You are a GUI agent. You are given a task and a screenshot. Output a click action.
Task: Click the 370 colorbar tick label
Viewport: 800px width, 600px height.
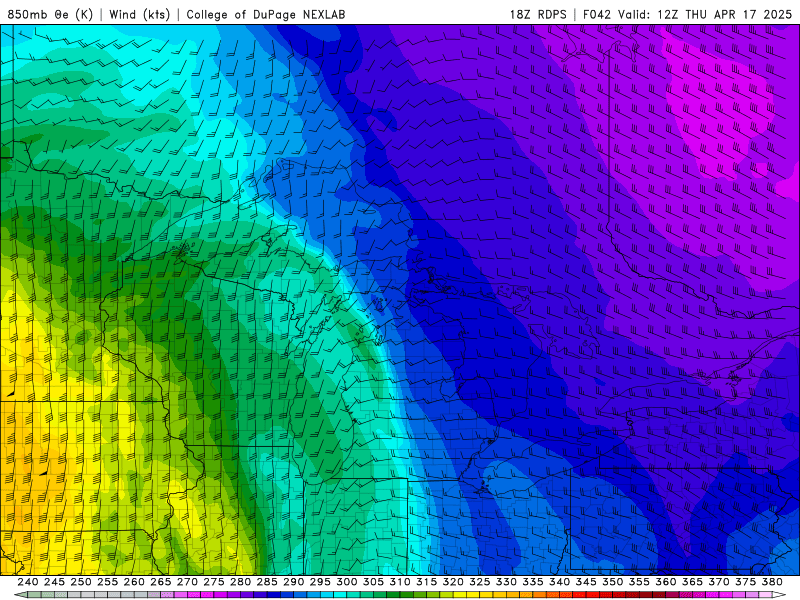pyautogui.click(x=718, y=582)
